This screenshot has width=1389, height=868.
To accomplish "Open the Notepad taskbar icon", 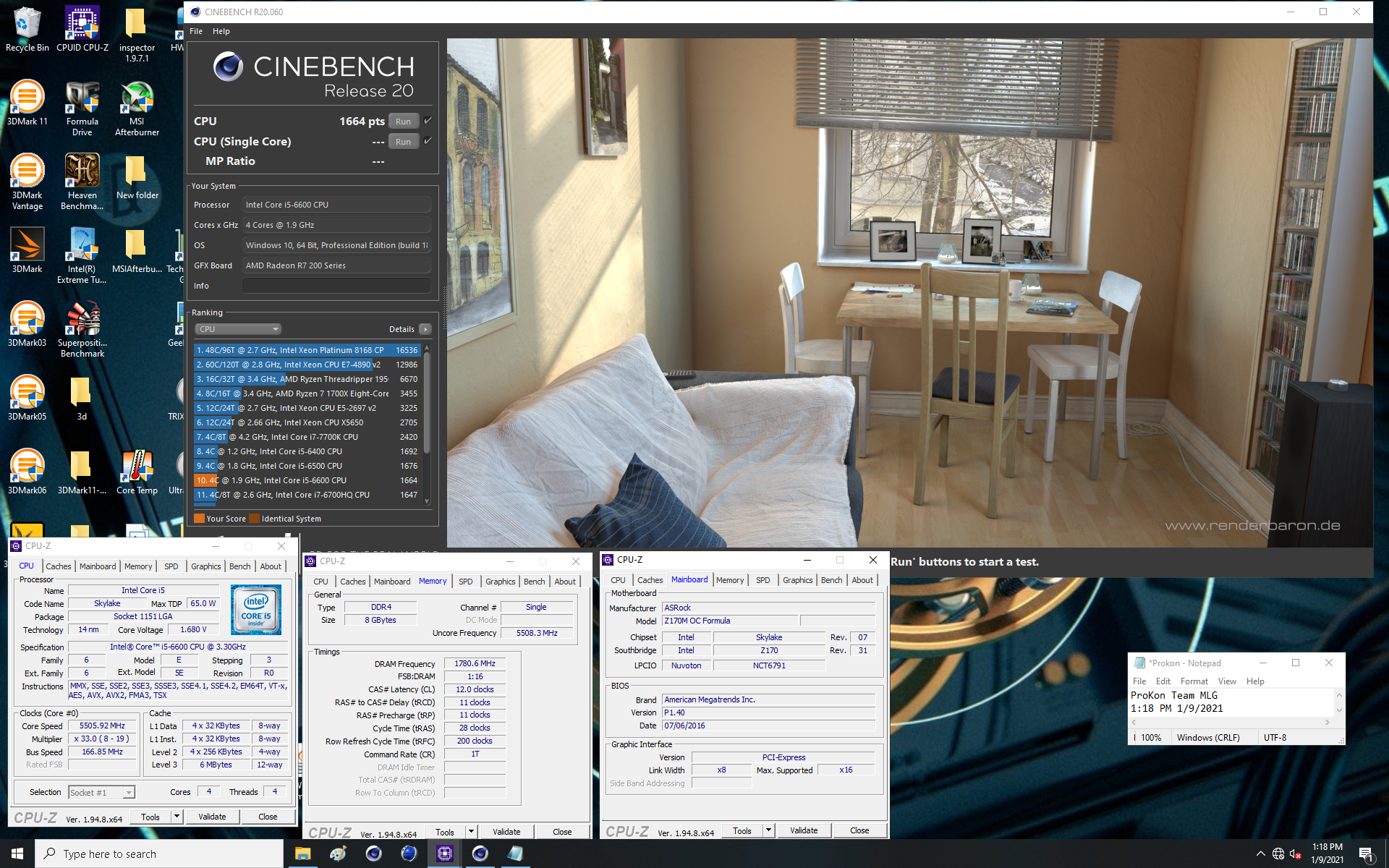I will click(515, 854).
